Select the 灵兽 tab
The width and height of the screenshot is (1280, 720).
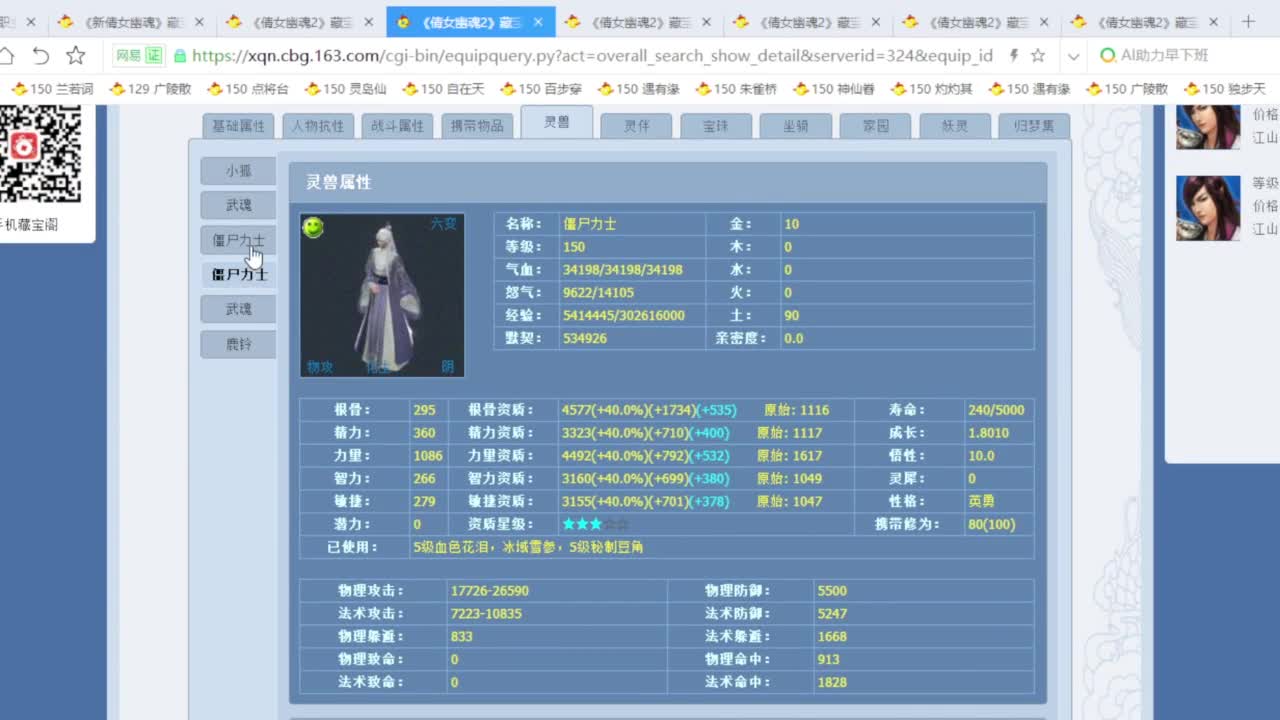(557, 122)
